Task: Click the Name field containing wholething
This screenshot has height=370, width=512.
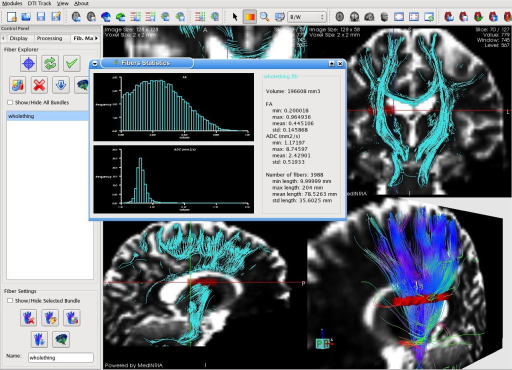Action: coord(61,358)
